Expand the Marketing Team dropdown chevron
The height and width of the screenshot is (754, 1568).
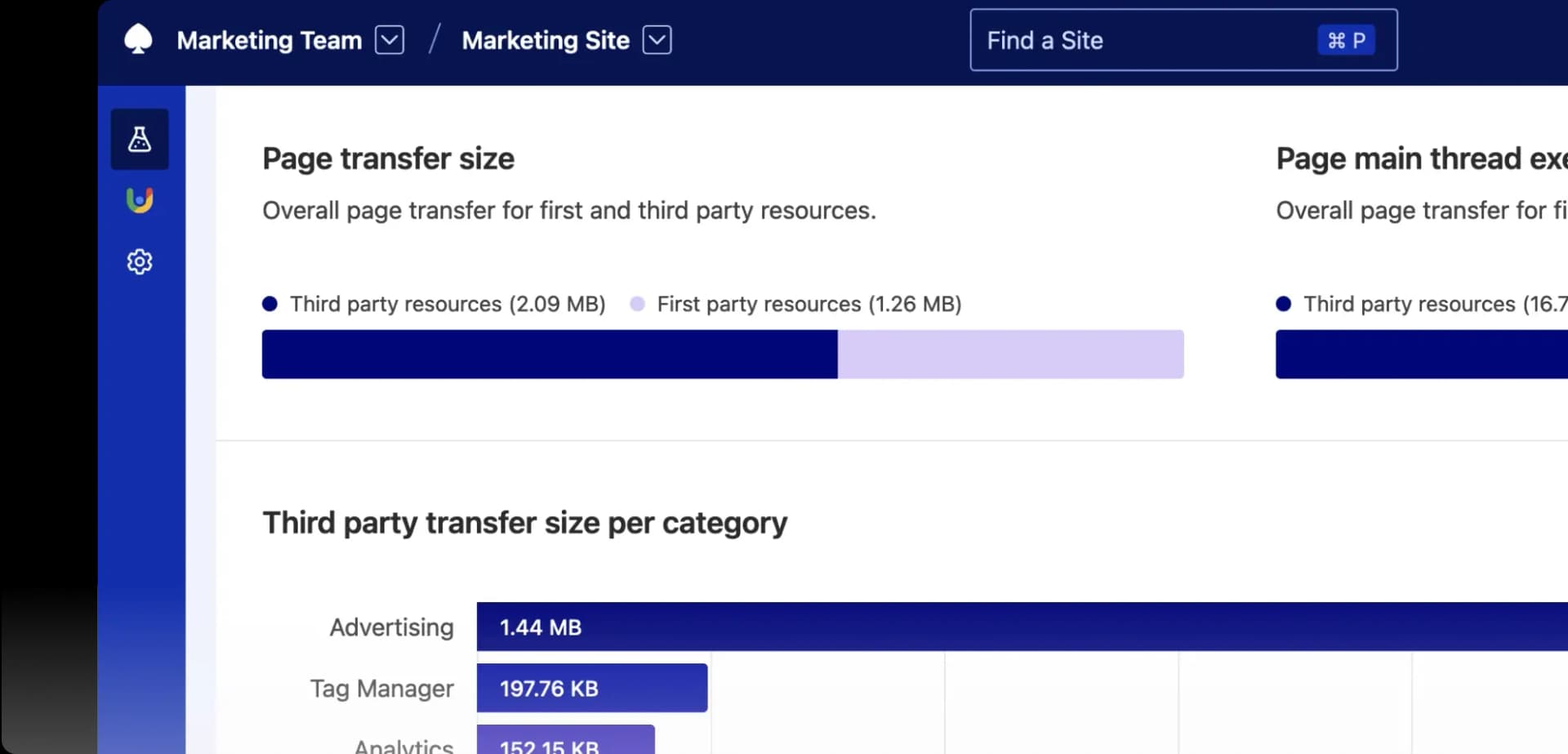pyautogui.click(x=390, y=39)
